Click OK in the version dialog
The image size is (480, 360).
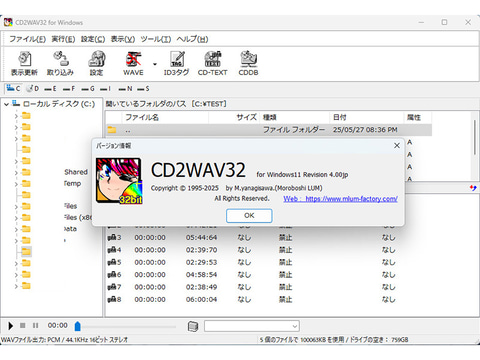pyautogui.click(x=249, y=216)
